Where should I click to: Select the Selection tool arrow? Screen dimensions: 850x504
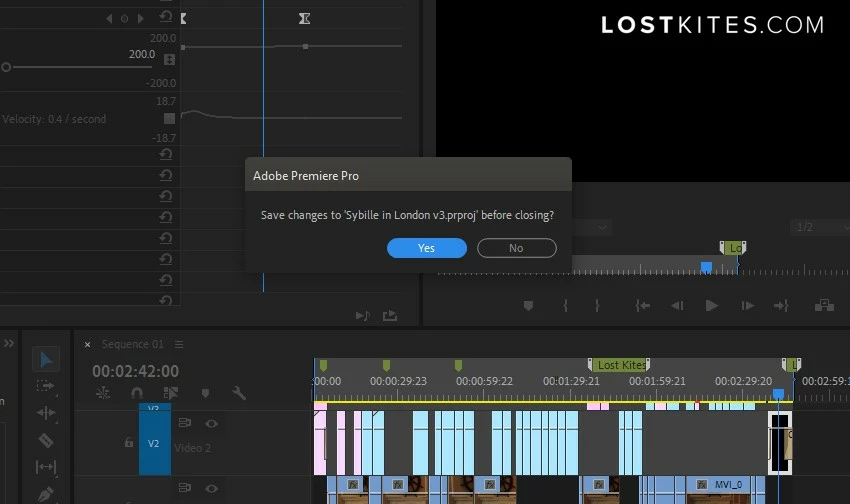[x=46, y=359]
